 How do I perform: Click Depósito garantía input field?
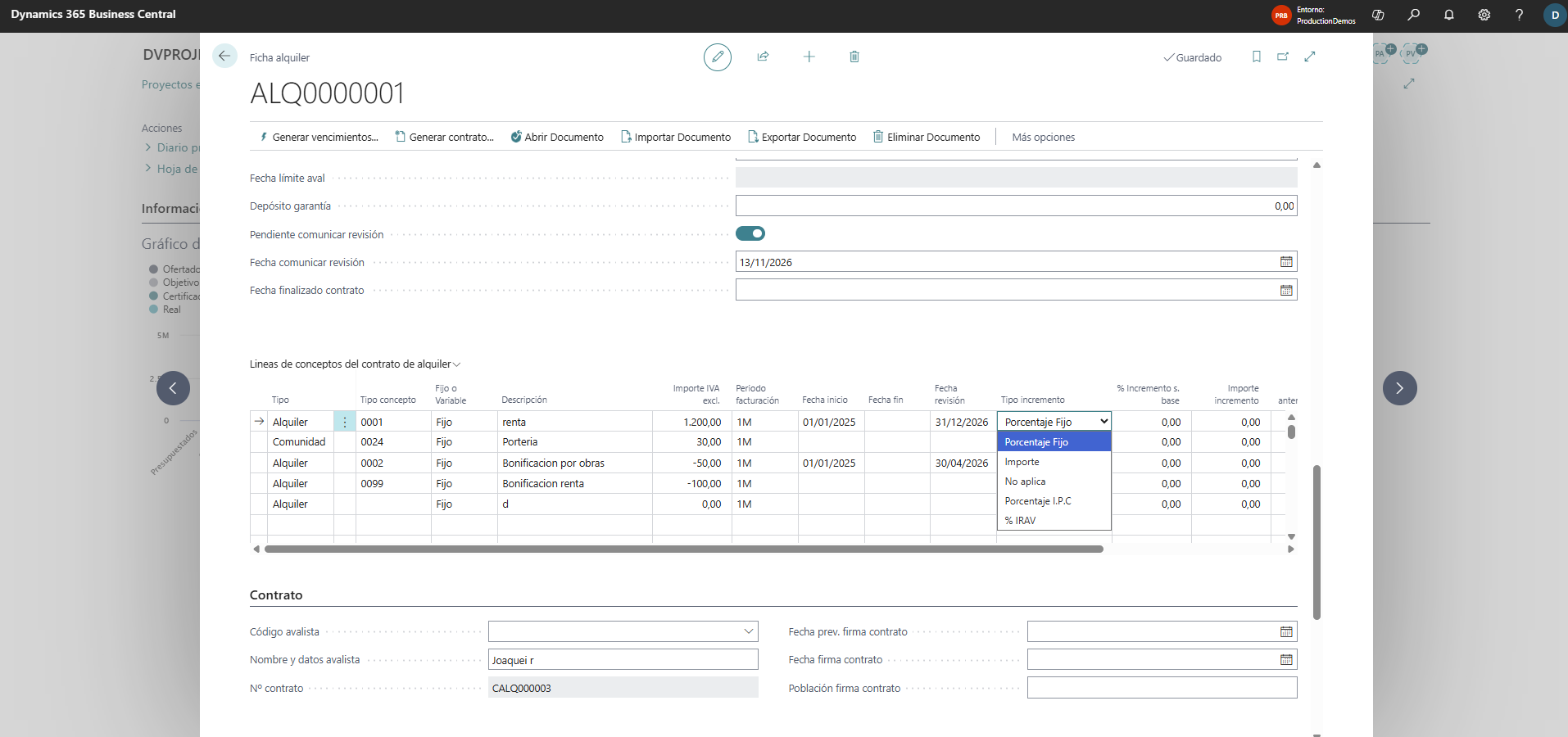pos(1016,206)
